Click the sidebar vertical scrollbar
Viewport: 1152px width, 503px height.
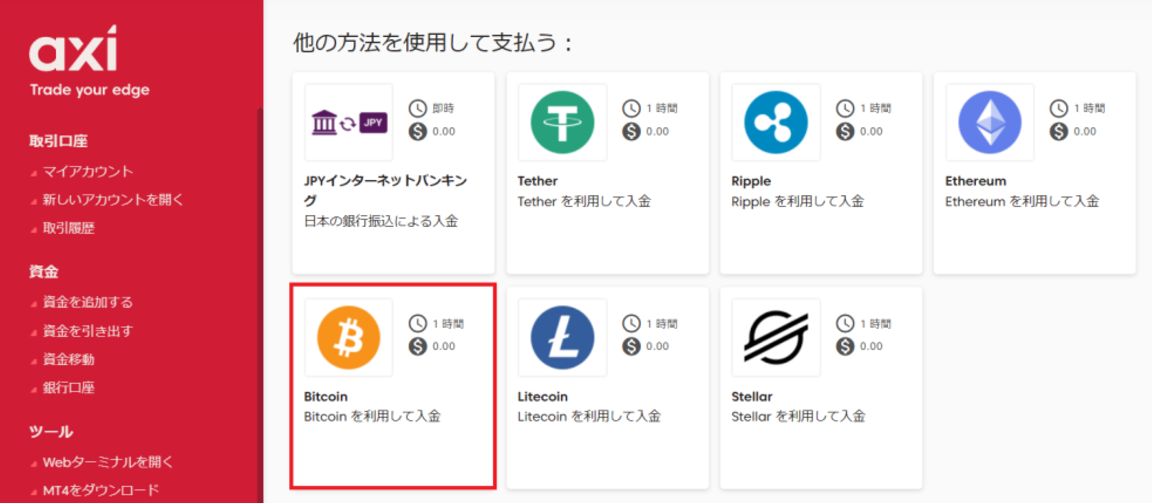pyautogui.click(x=260, y=300)
